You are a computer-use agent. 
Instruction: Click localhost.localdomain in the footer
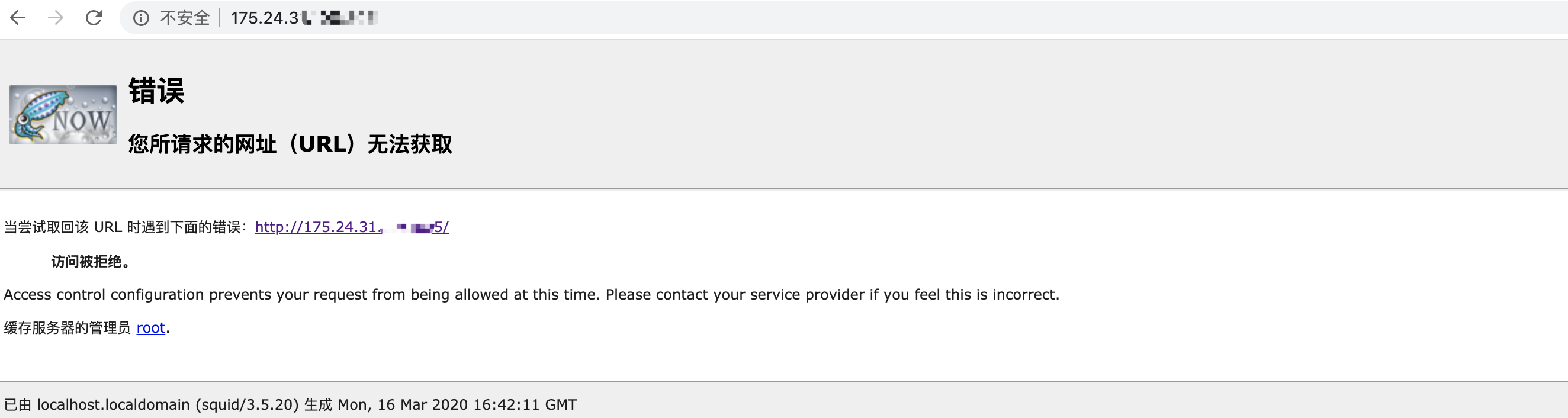[x=113, y=405]
